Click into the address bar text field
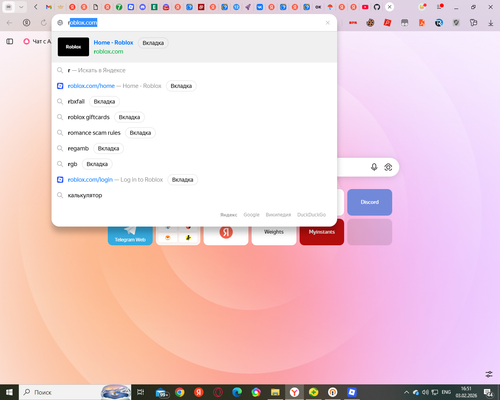The width and height of the screenshot is (500, 400). point(193,23)
